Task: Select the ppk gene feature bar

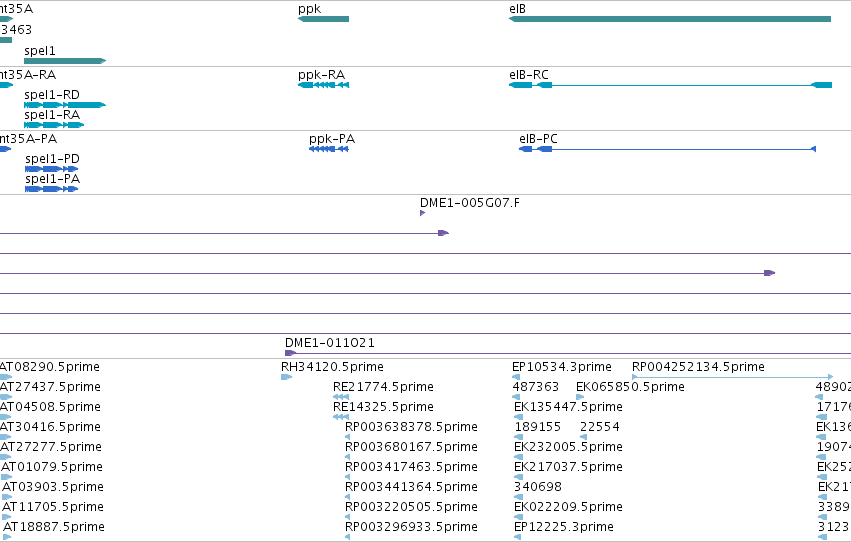Action: pyautogui.click(x=323, y=19)
